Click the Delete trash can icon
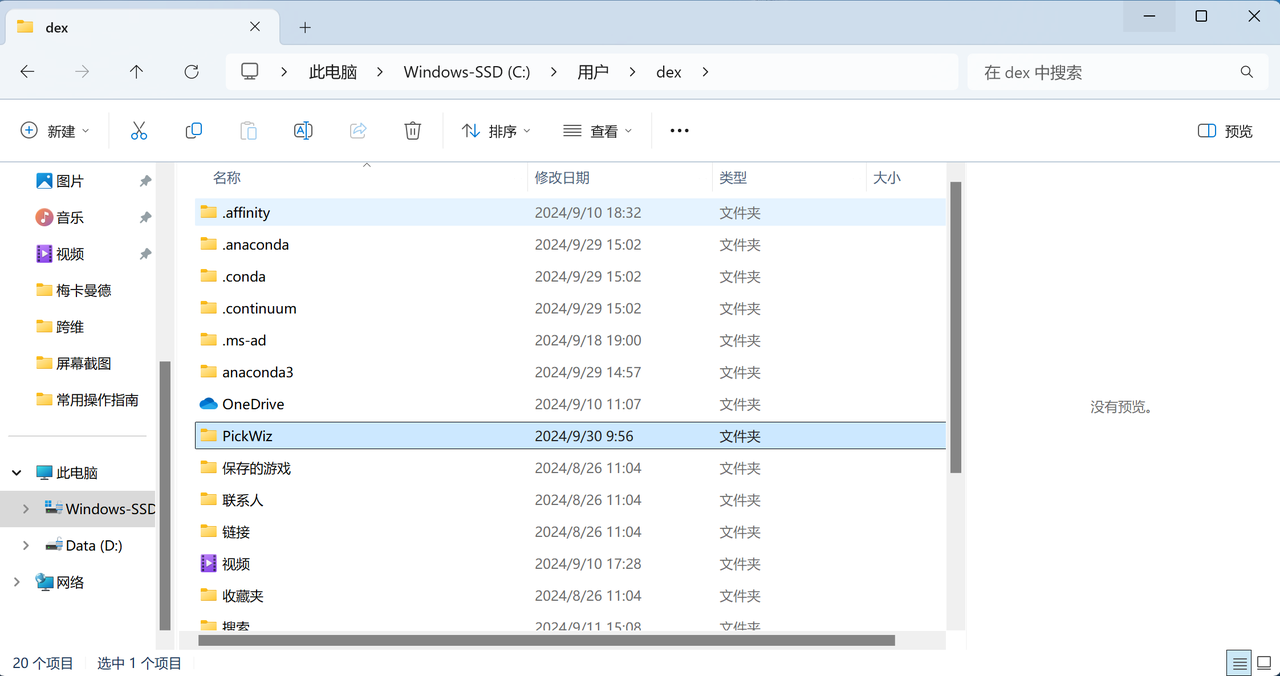This screenshot has width=1280, height=676. [412, 131]
